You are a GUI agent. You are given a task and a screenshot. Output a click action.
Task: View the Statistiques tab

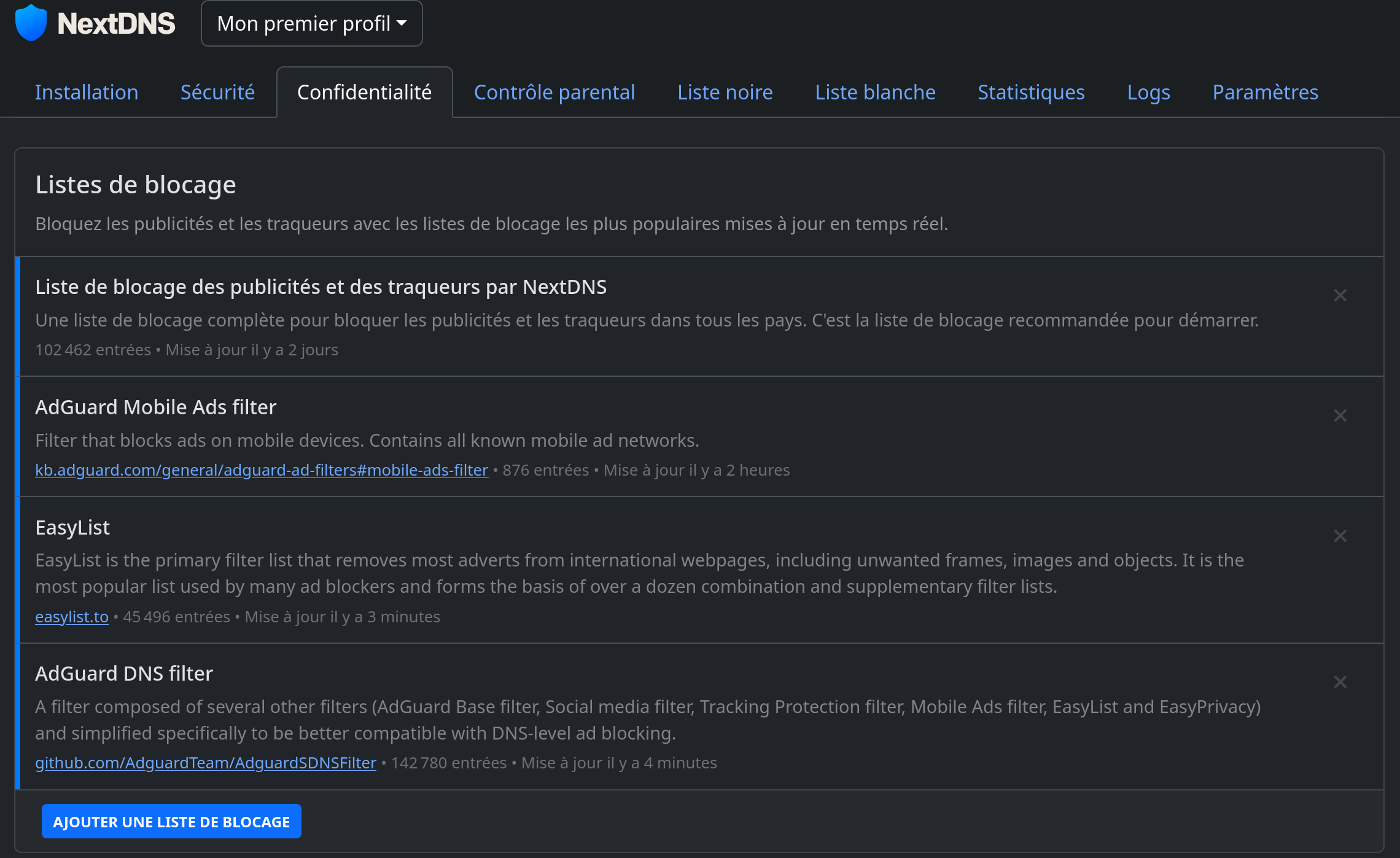point(1031,92)
